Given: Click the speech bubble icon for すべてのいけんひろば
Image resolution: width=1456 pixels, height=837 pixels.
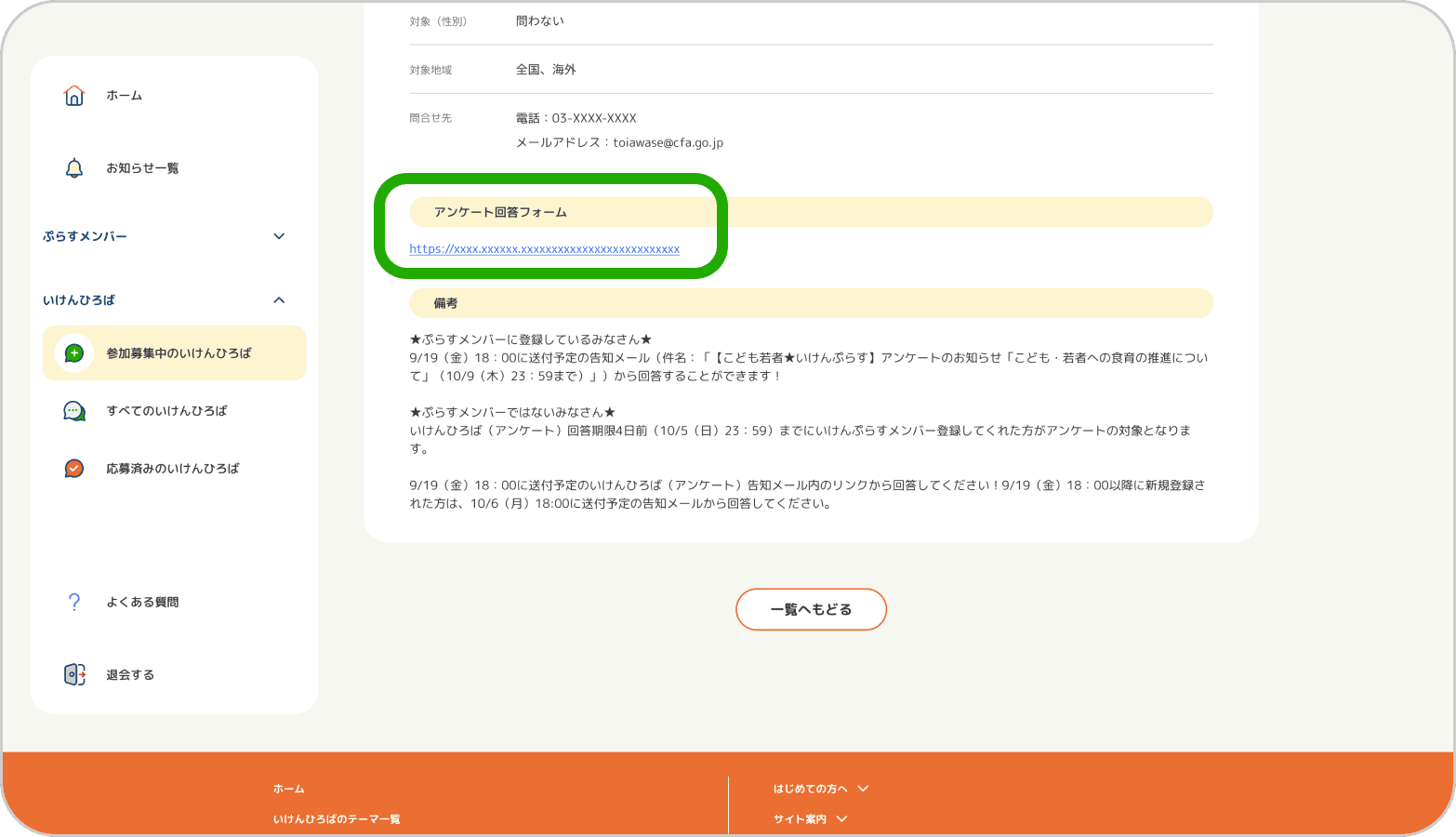Looking at the screenshot, I should pos(73,410).
